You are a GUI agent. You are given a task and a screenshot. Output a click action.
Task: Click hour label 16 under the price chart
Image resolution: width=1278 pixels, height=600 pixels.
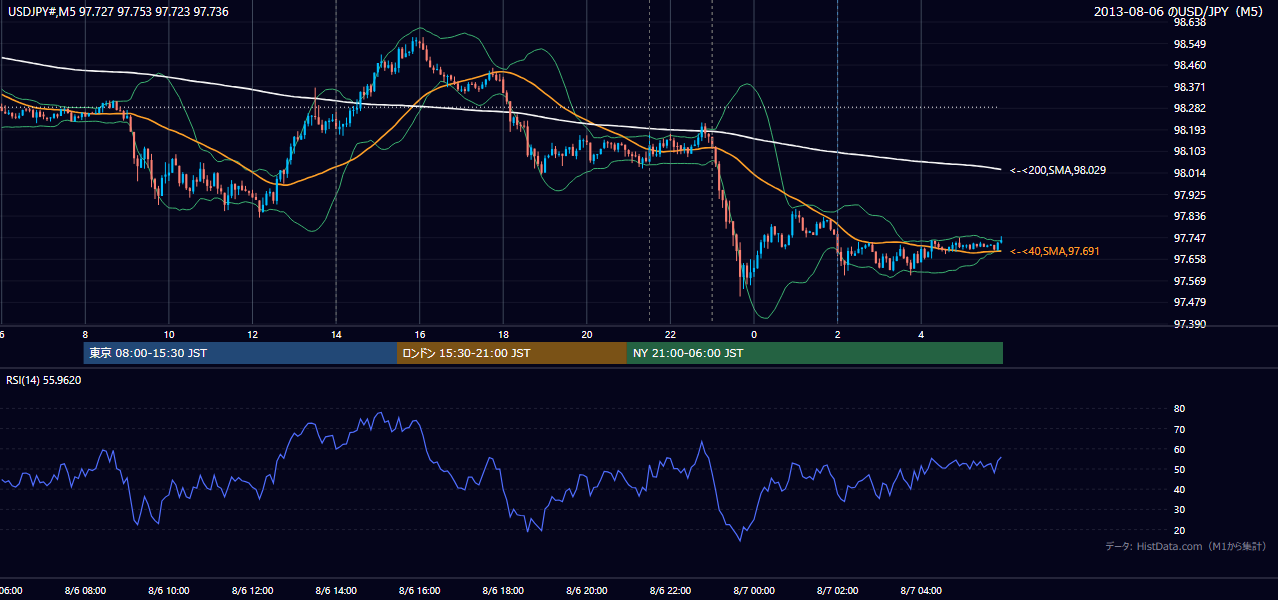point(420,334)
